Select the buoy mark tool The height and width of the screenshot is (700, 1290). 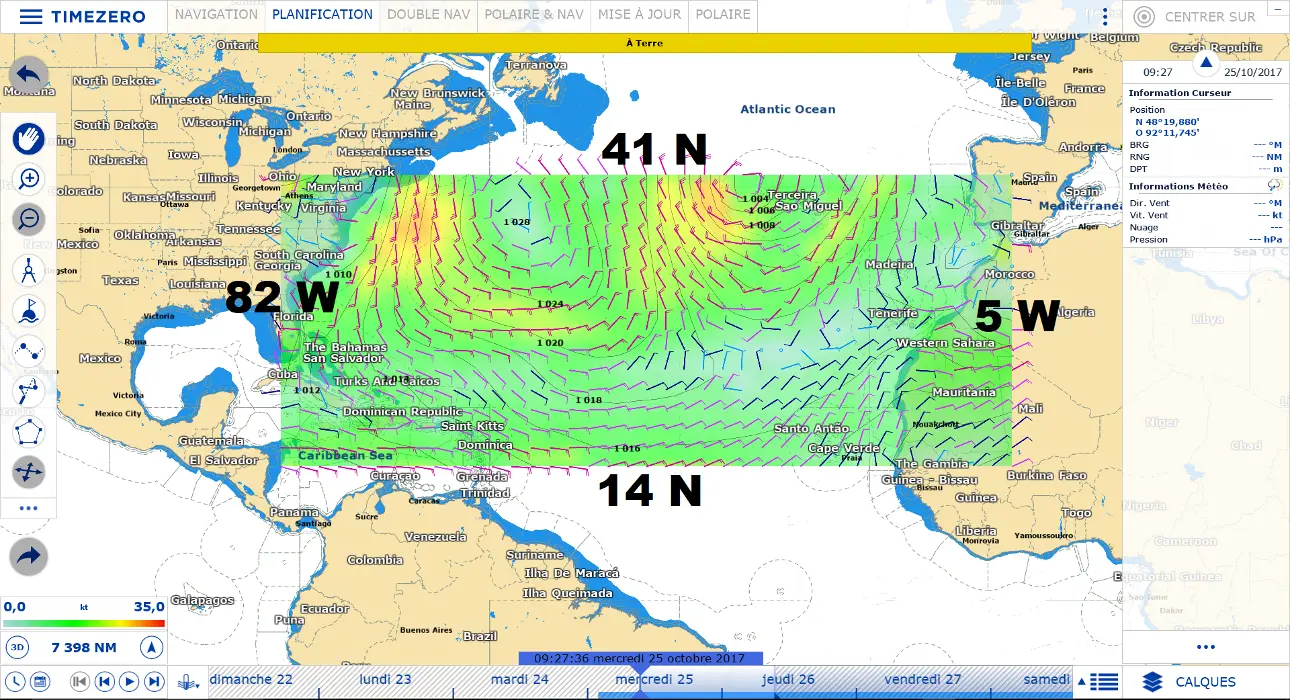29,311
